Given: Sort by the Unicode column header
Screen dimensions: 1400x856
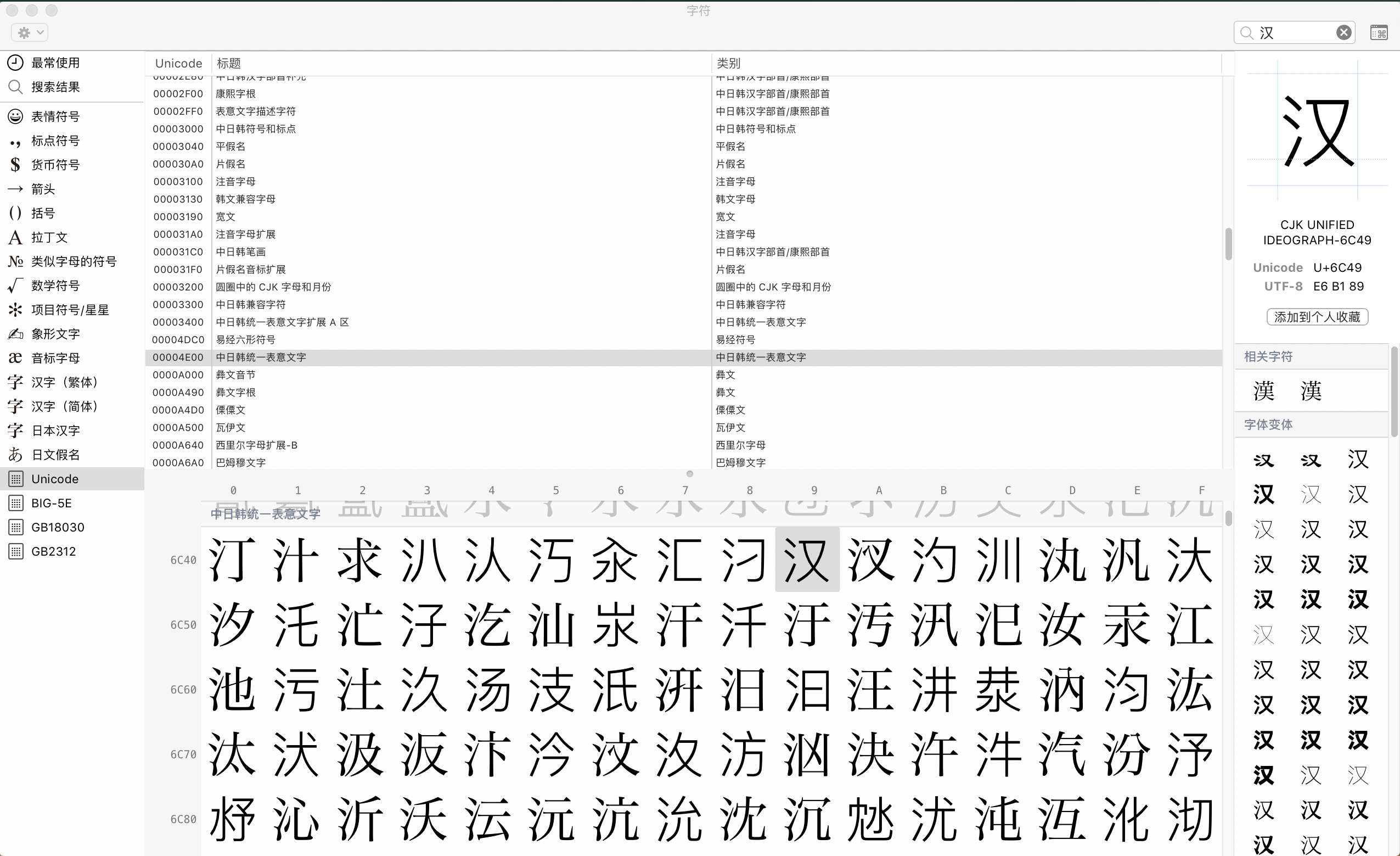Looking at the screenshot, I should 178,63.
